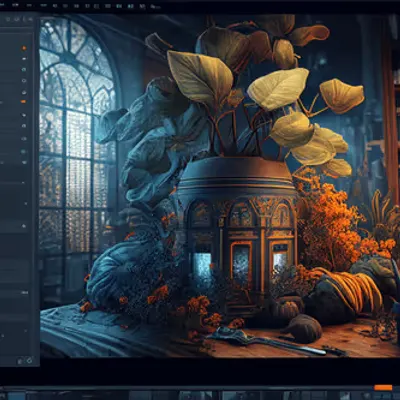Adjust the slider row beside the orange rectangular switch
Viewport: 400px width, 400px height.
click(x=10, y=101)
